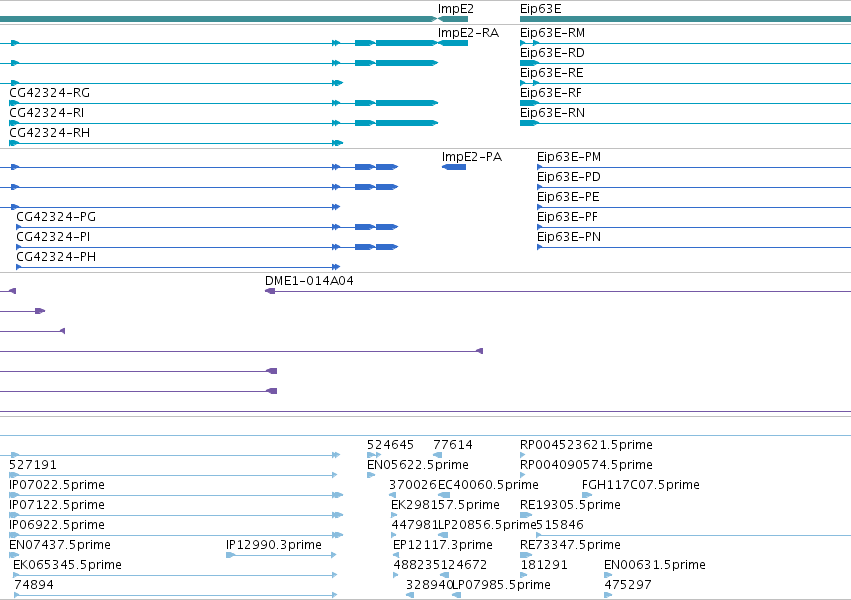
Task: Click the EN00631.5prime label
Action: (x=655, y=565)
